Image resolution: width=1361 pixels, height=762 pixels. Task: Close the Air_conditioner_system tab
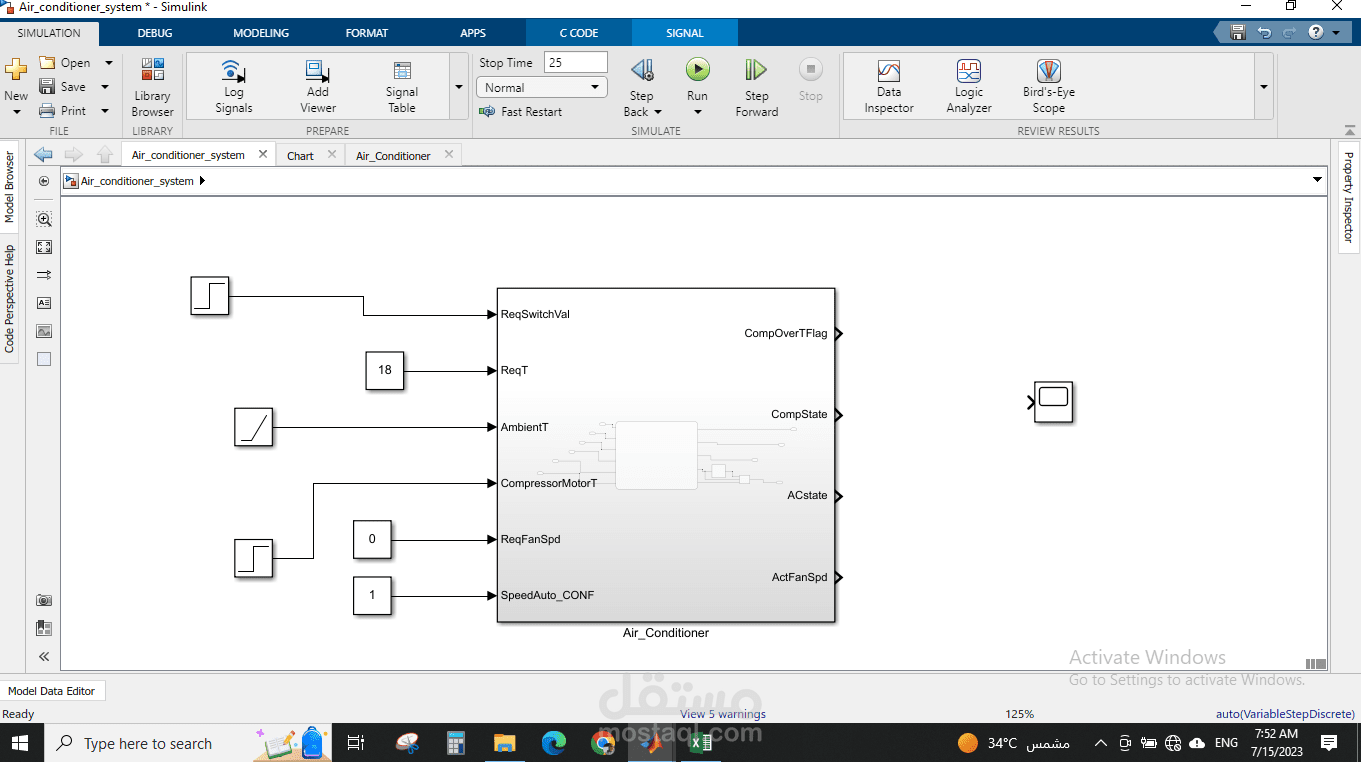264,154
